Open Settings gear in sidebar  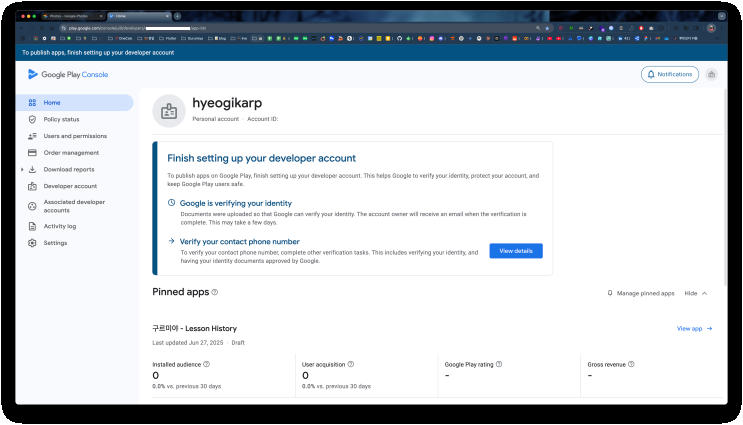pos(32,243)
